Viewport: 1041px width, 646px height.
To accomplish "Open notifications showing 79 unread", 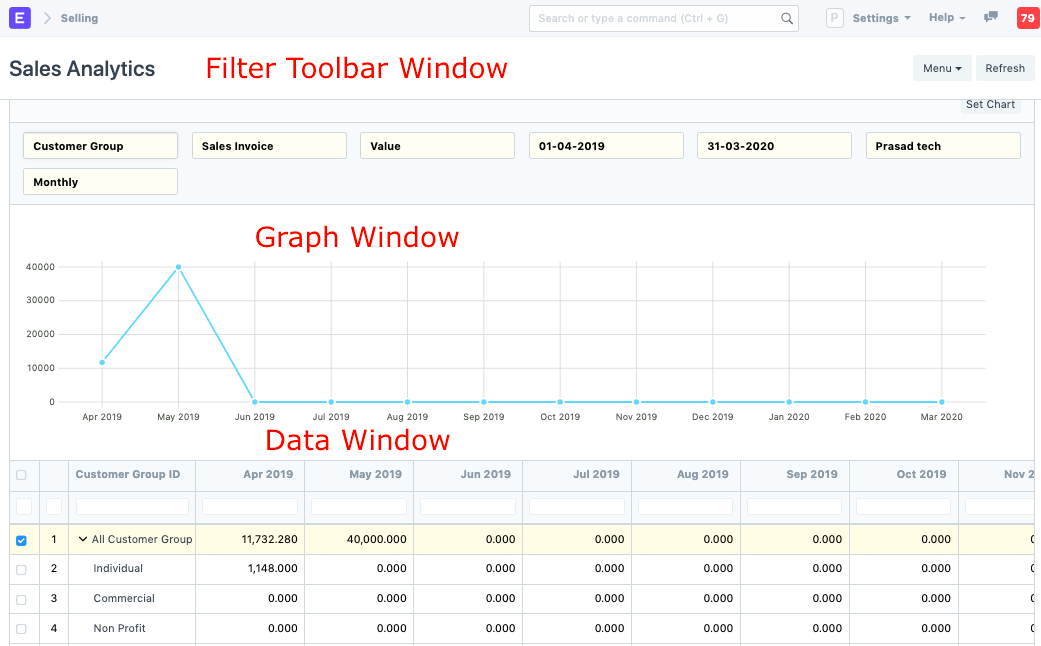I will click(1027, 17).
